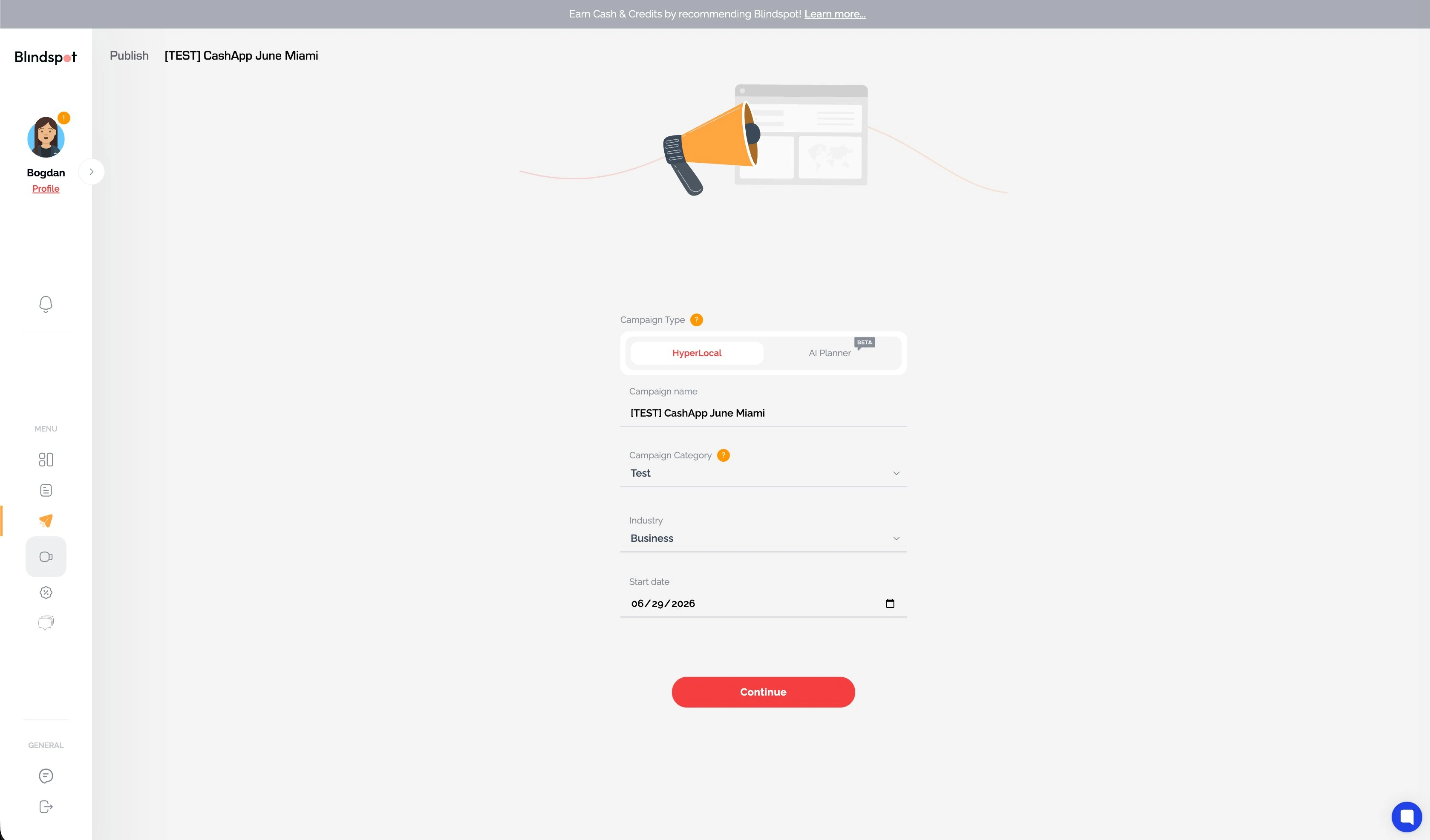The width and height of the screenshot is (1430, 840).
Task: Open the chat message icon under General
Action: click(46, 776)
